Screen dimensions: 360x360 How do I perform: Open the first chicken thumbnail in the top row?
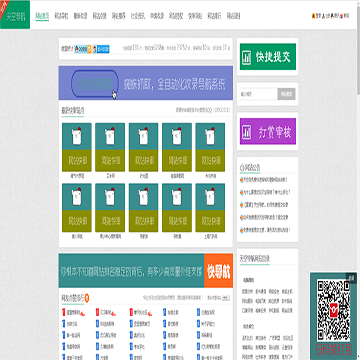[77, 147]
